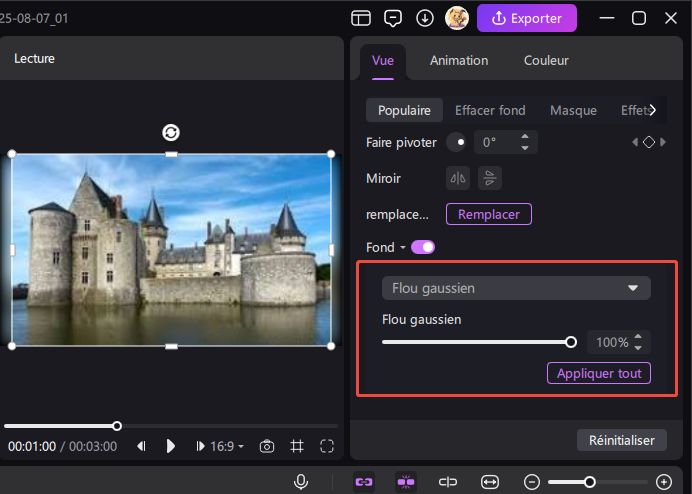Viewport: 692px width, 494px height.
Task: Toggle the magnetic snapping icon
Action: pyautogui.click(x=406, y=482)
